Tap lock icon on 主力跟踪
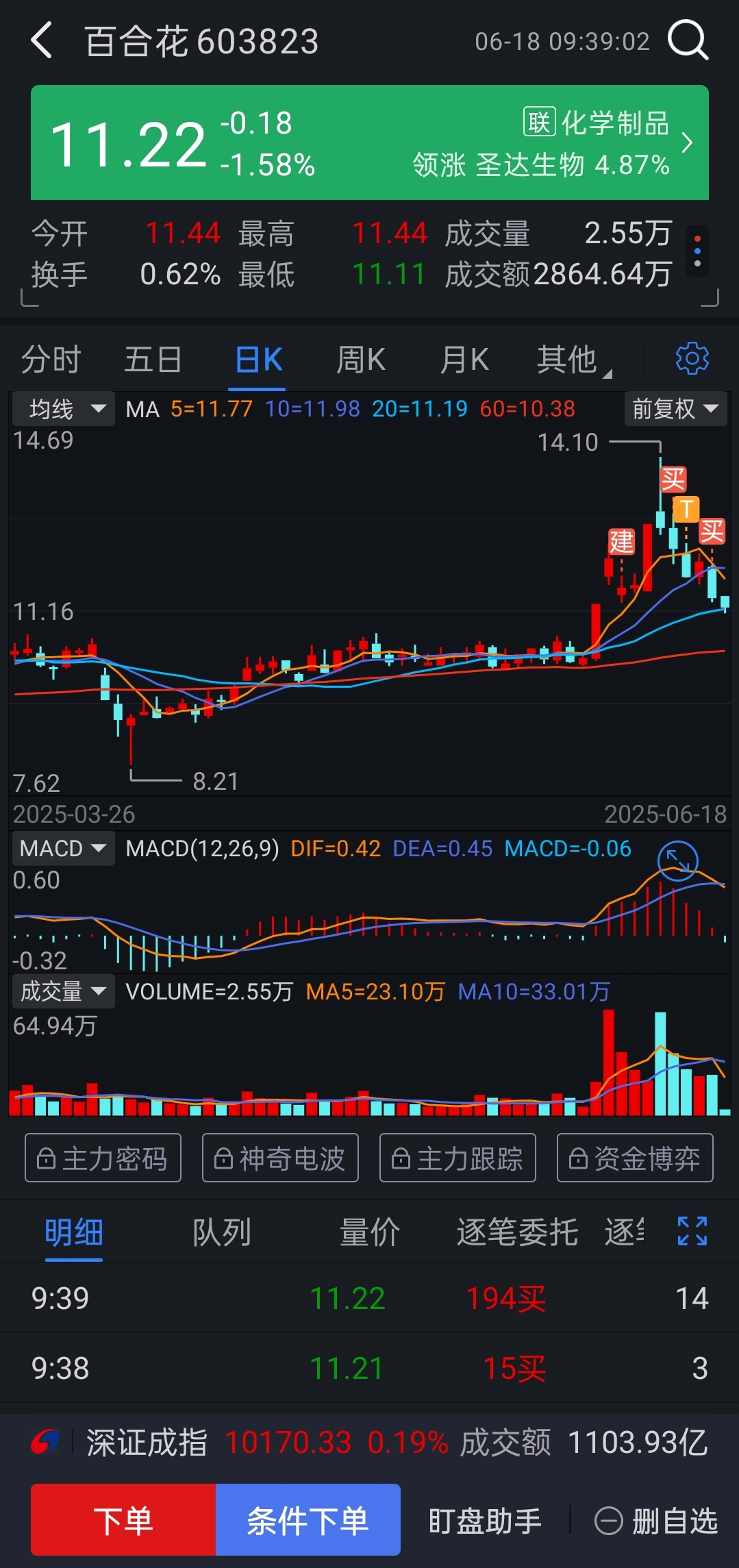 coord(401,1158)
